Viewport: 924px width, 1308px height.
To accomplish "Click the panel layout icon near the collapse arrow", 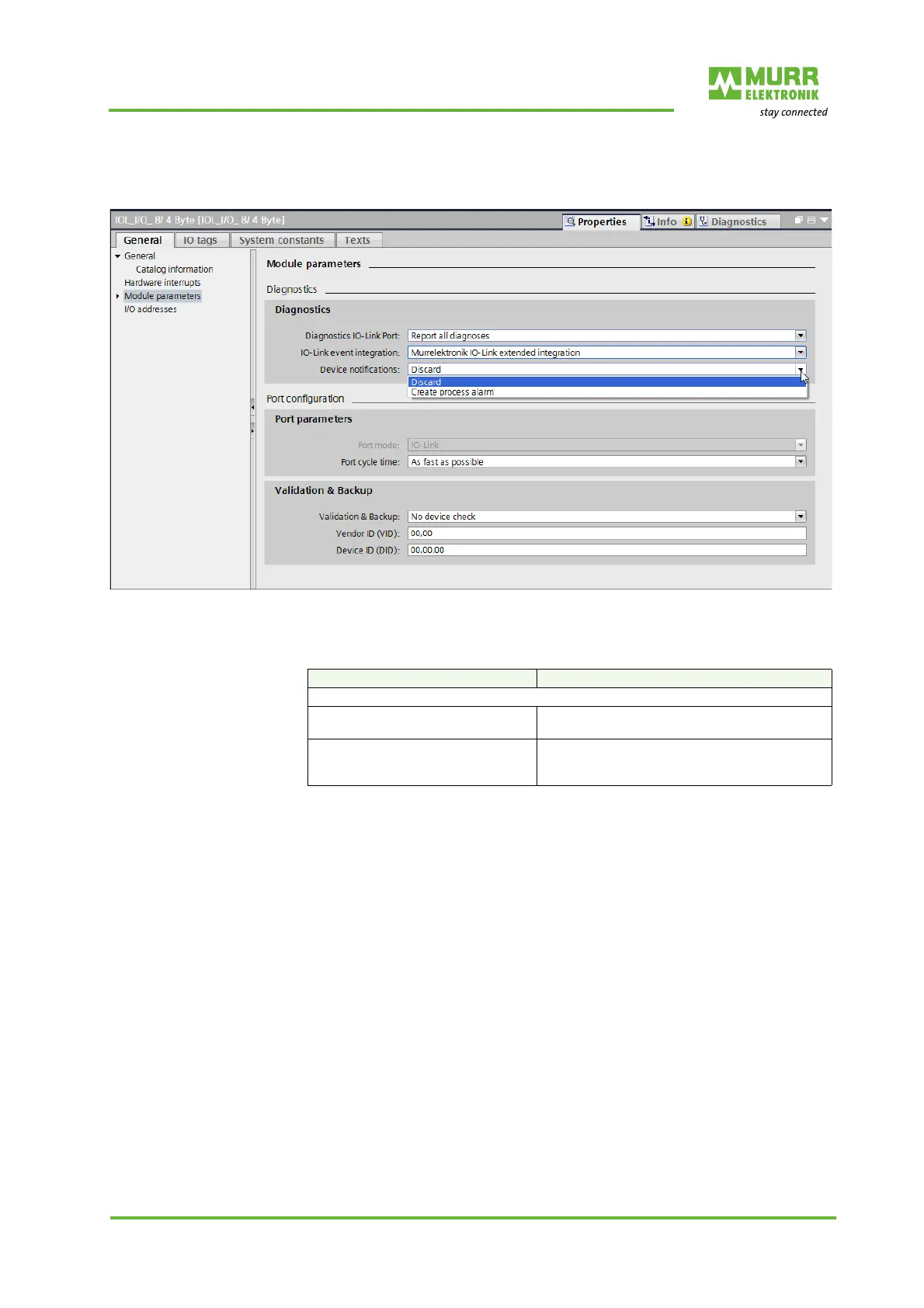I will click(x=811, y=221).
